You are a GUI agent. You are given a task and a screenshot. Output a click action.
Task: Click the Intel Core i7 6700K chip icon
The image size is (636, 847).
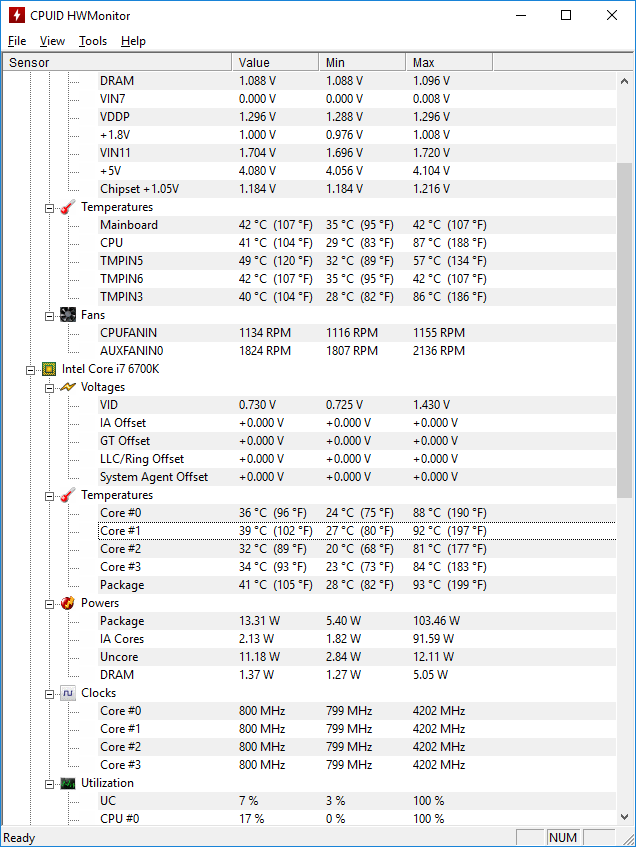[49, 369]
